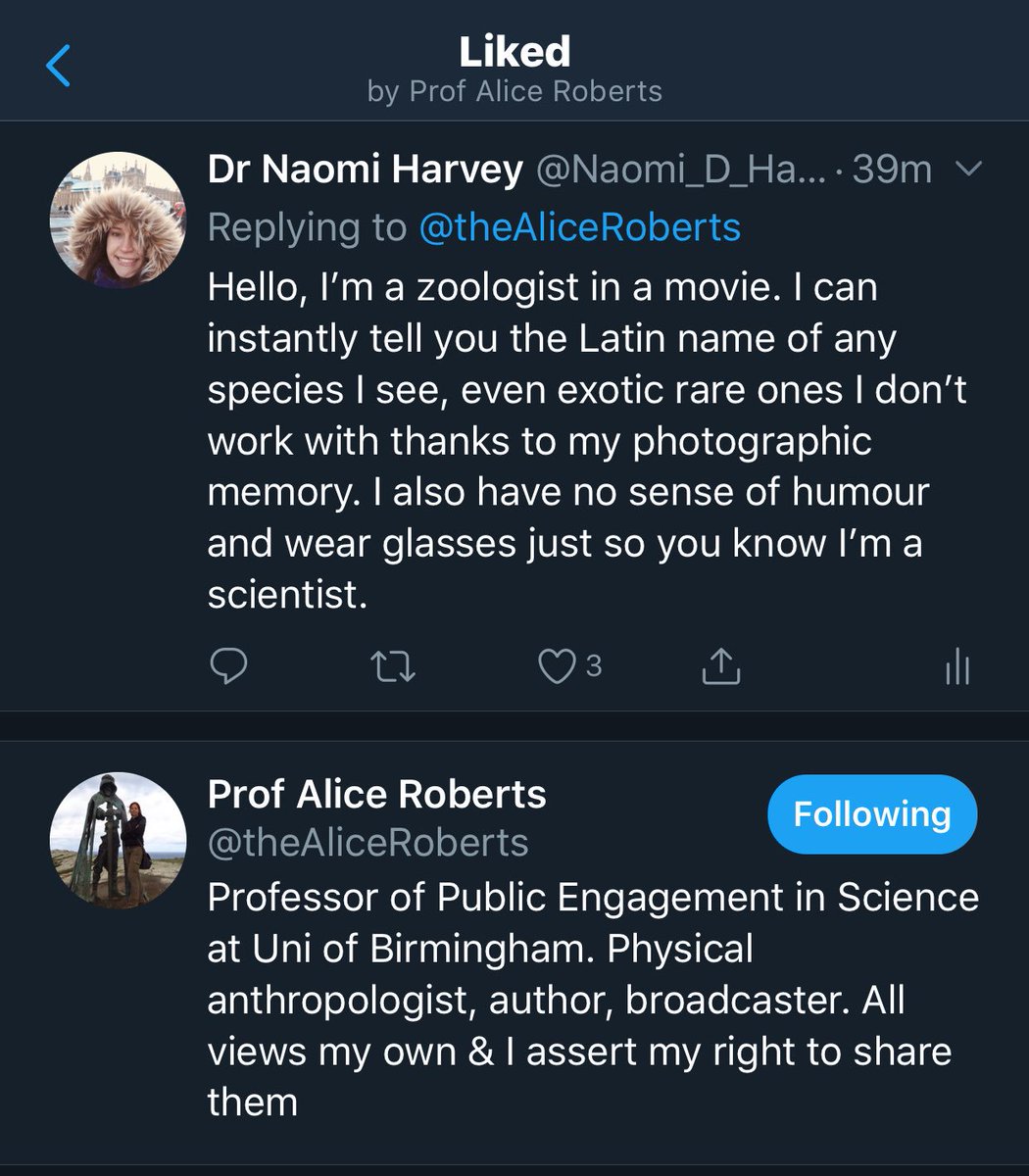1029x1176 pixels.
Task: Click the 39m tweet timestamp
Action: [892, 171]
